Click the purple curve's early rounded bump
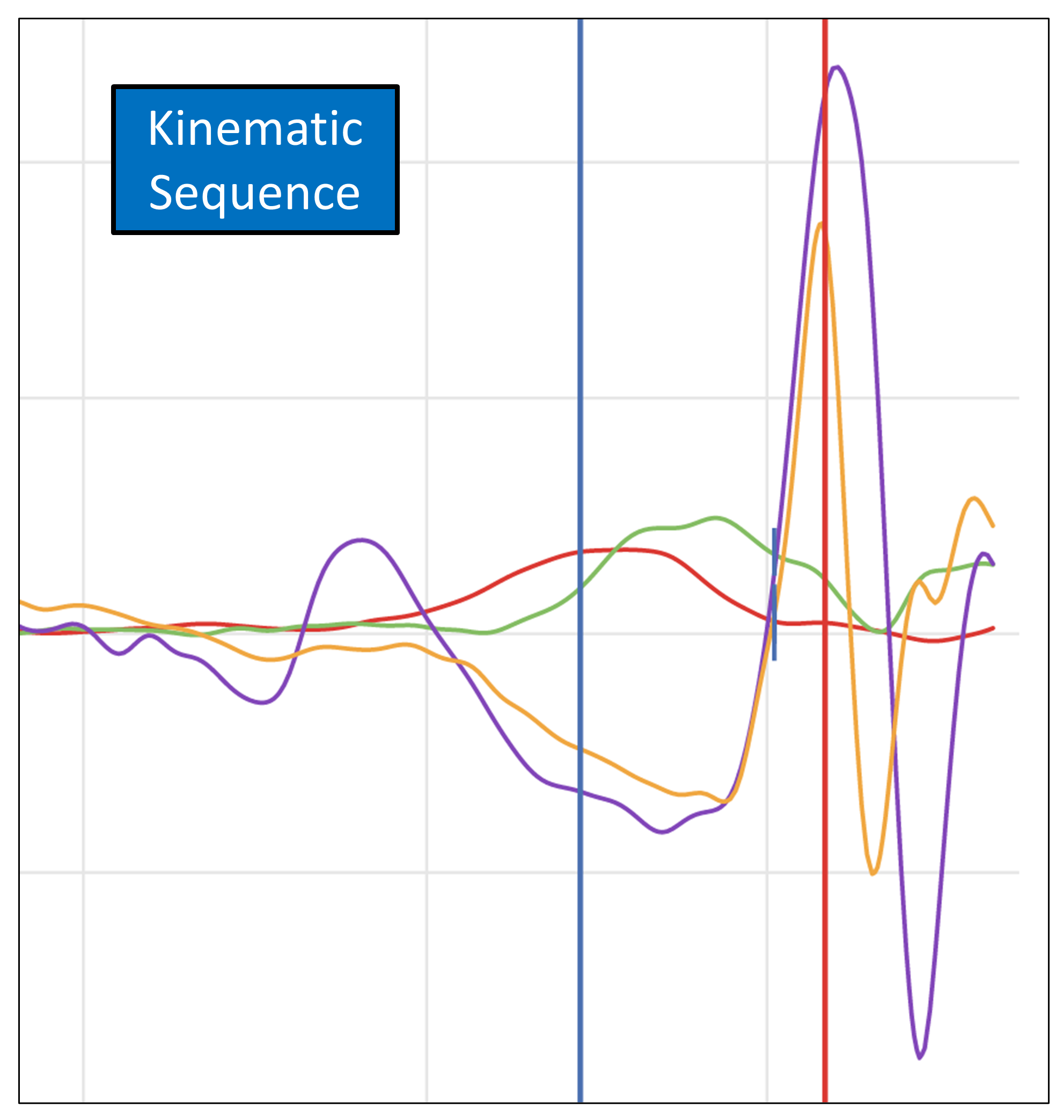This screenshot has height=1120, width=1064. [x=362, y=539]
